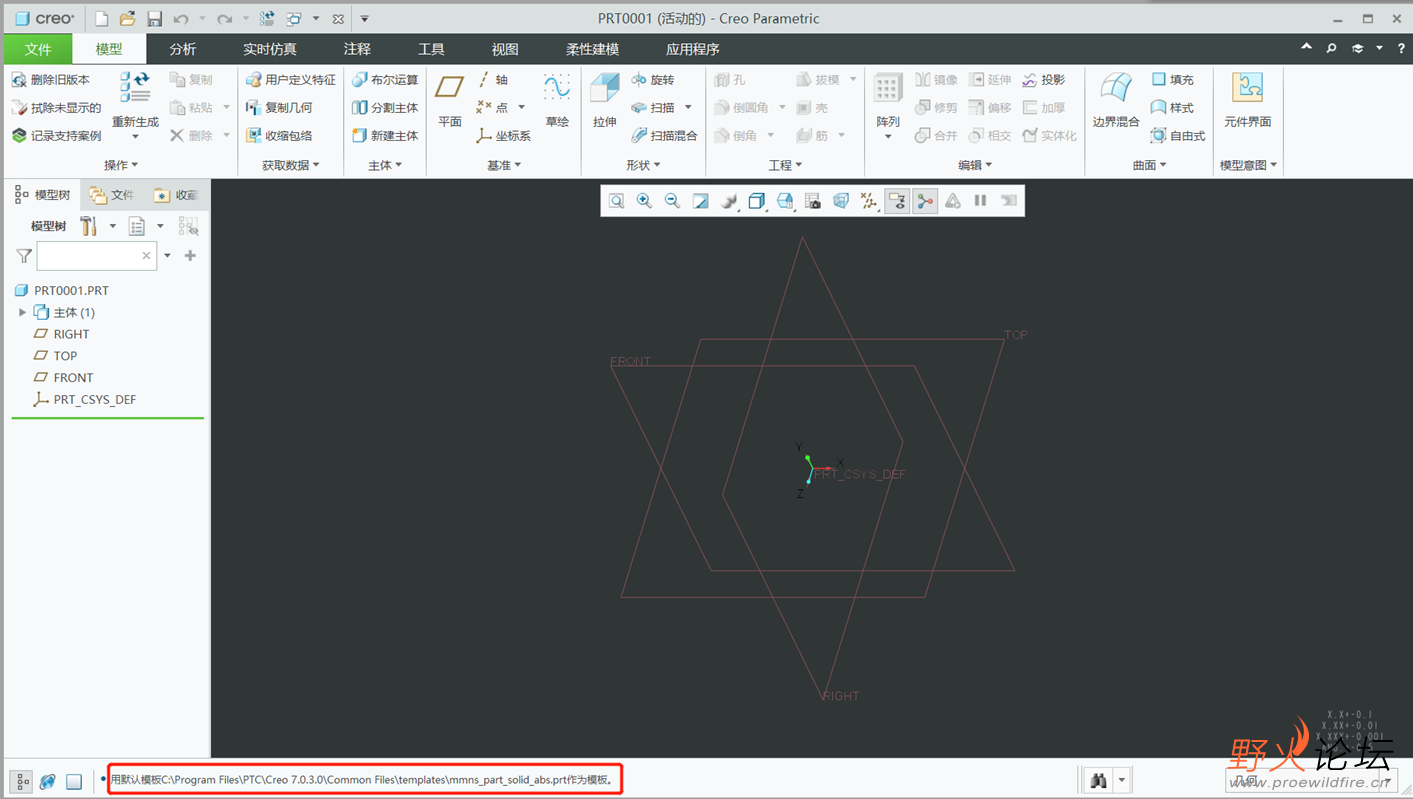1413x799 pixels.
Task: Switch to the 分析 ribbon tab
Action: [183, 49]
